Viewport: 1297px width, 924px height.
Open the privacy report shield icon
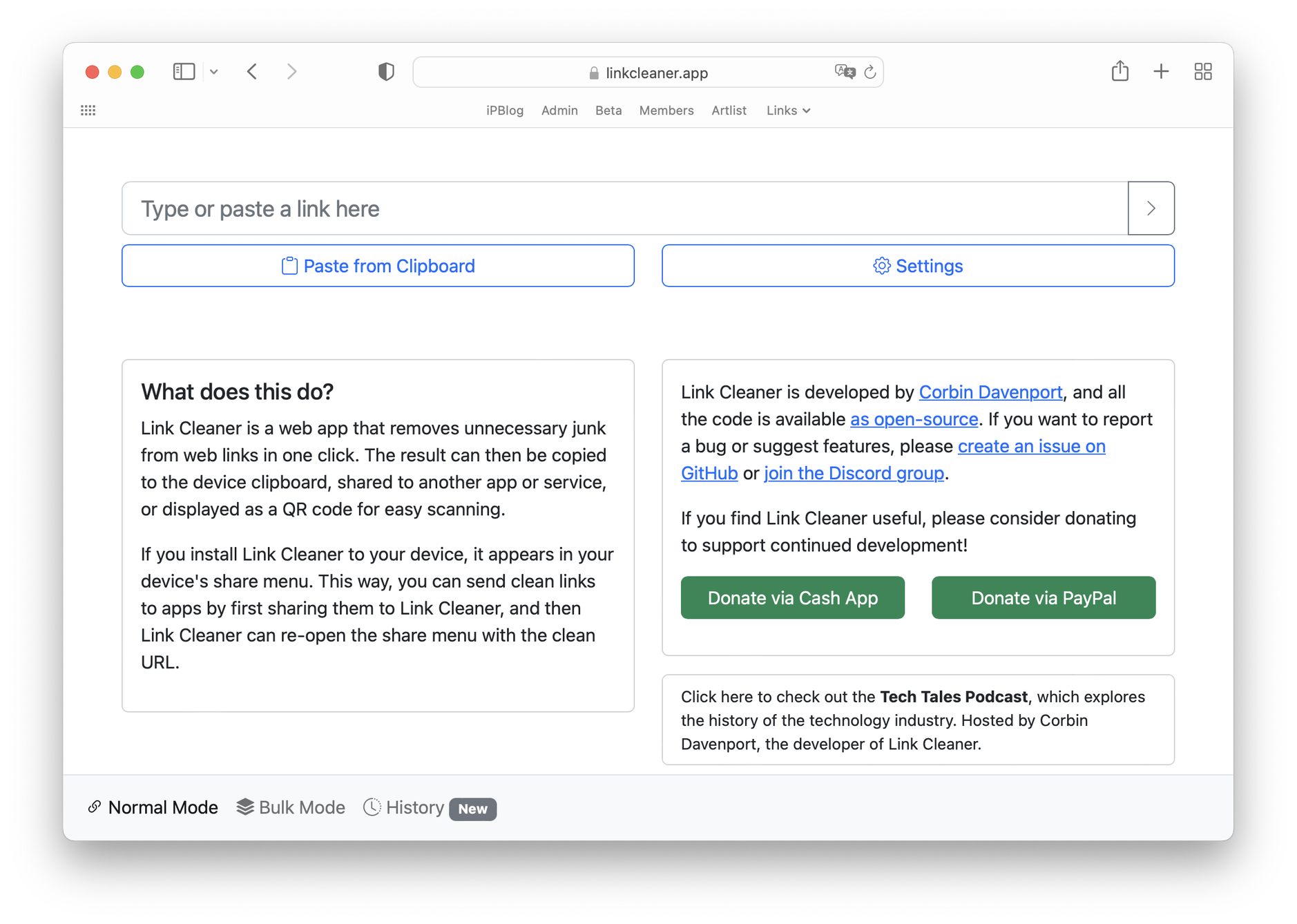386,72
